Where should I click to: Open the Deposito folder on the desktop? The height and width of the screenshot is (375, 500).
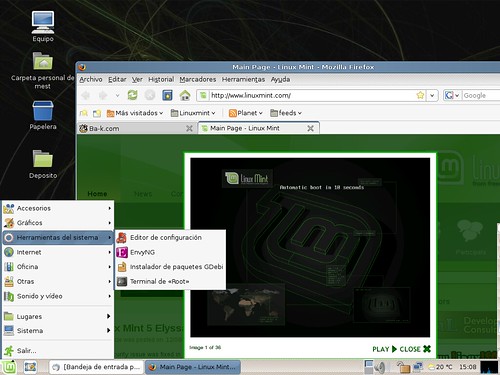[43, 164]
